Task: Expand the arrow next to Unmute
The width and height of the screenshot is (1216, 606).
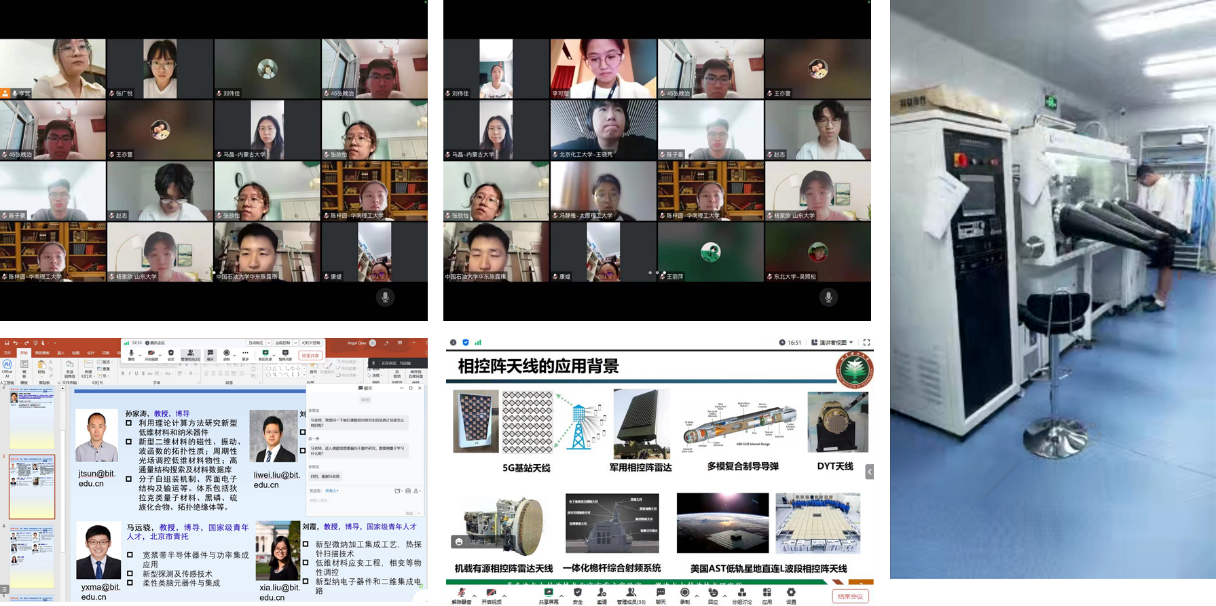Action: point(474,593)
